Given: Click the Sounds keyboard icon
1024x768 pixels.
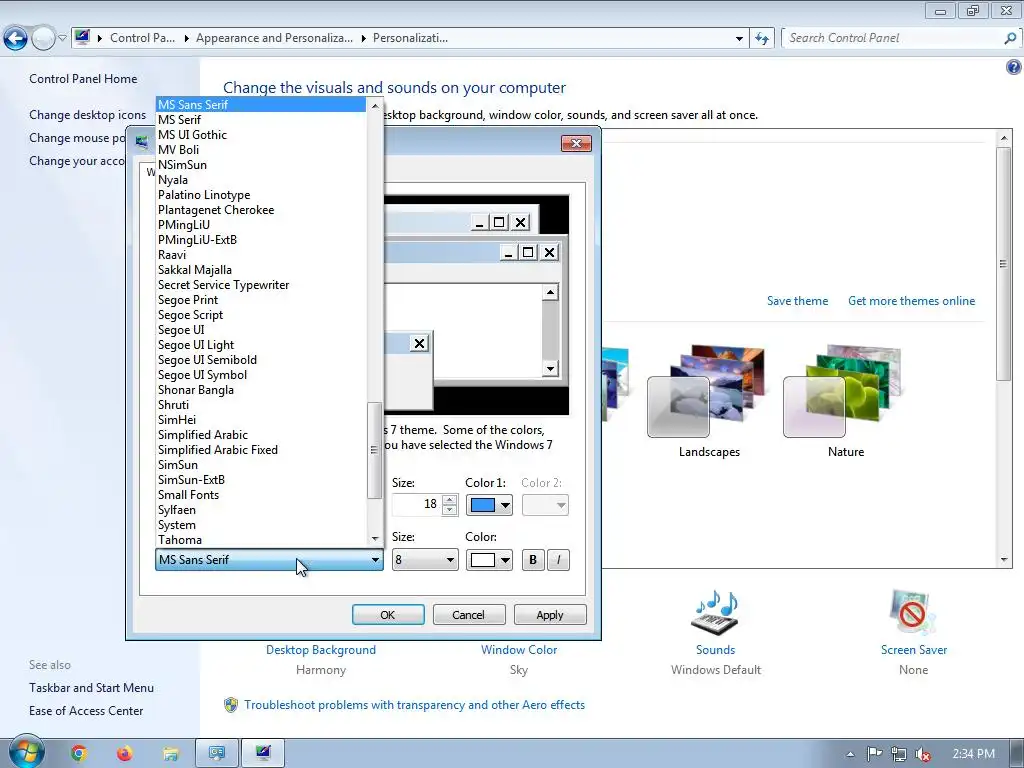Looking at the screenshot, I should 715,612.
